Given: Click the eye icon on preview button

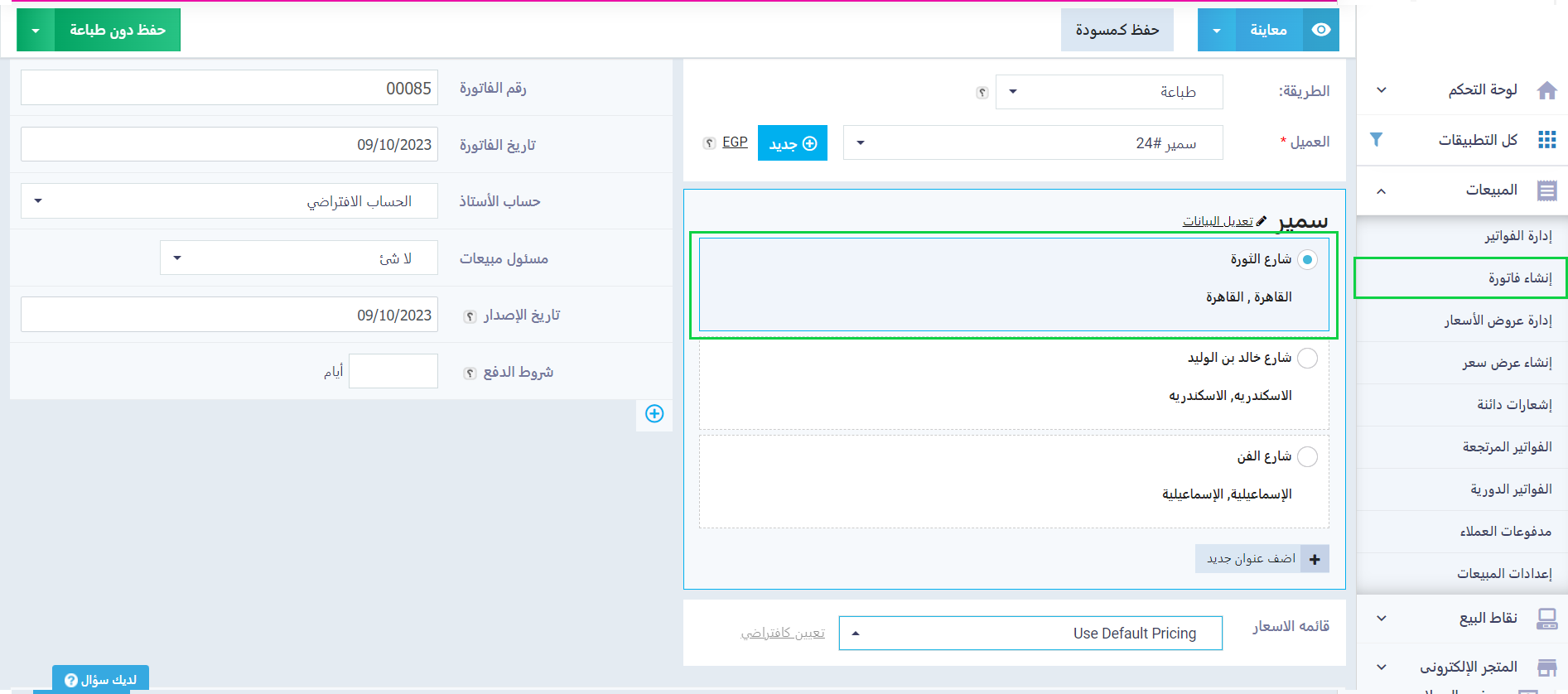Looking at the screenshot, I should click(1321, 30).
